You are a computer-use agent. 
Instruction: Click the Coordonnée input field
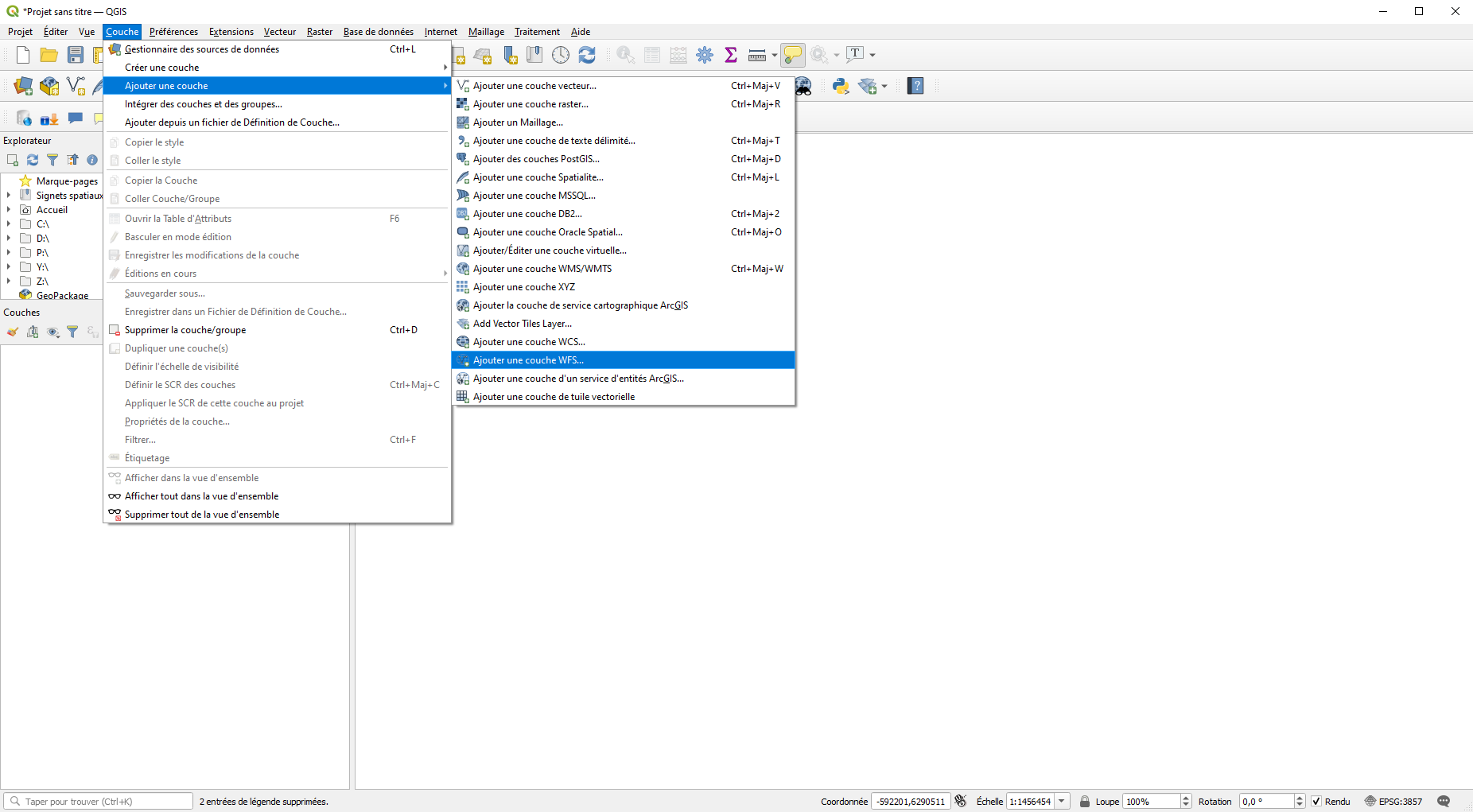[x=911, y=802]
